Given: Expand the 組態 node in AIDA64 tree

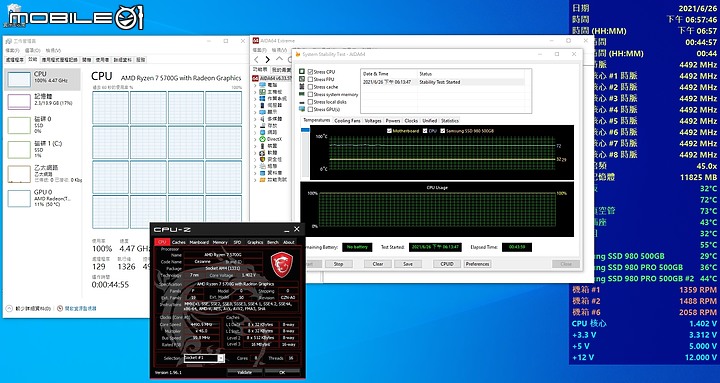Looking at the screenshot, I should (255, 166).
